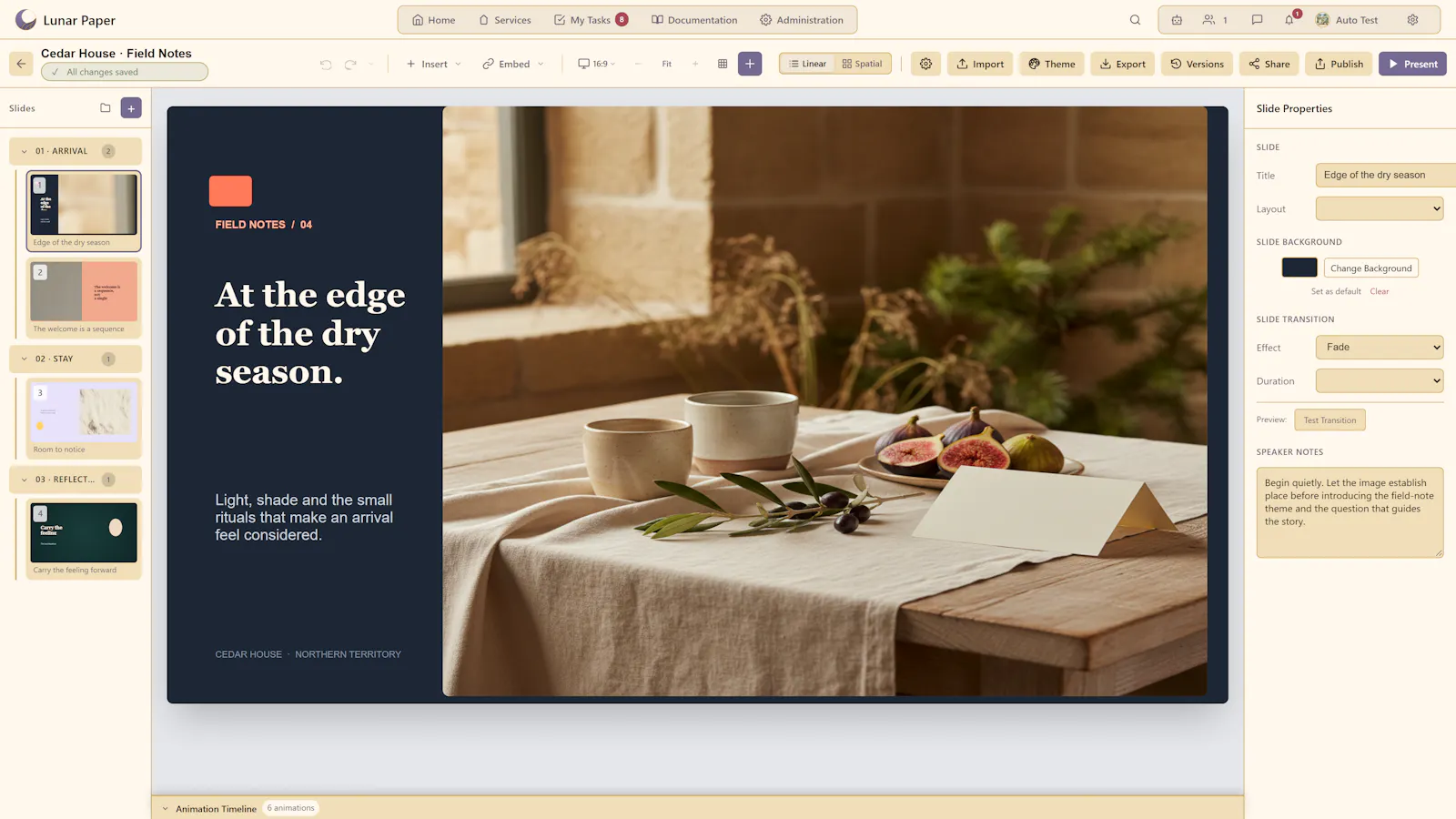
Task: Click the Import button
Action: [980, 64]
